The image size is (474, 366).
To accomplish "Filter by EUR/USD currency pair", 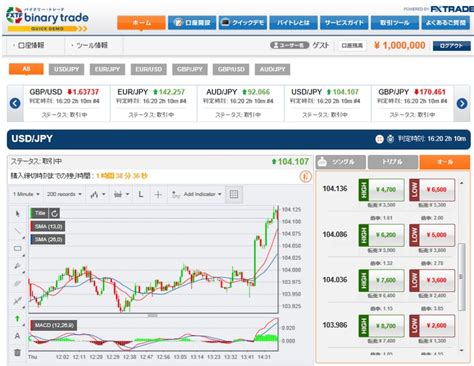I will point(149,69).
